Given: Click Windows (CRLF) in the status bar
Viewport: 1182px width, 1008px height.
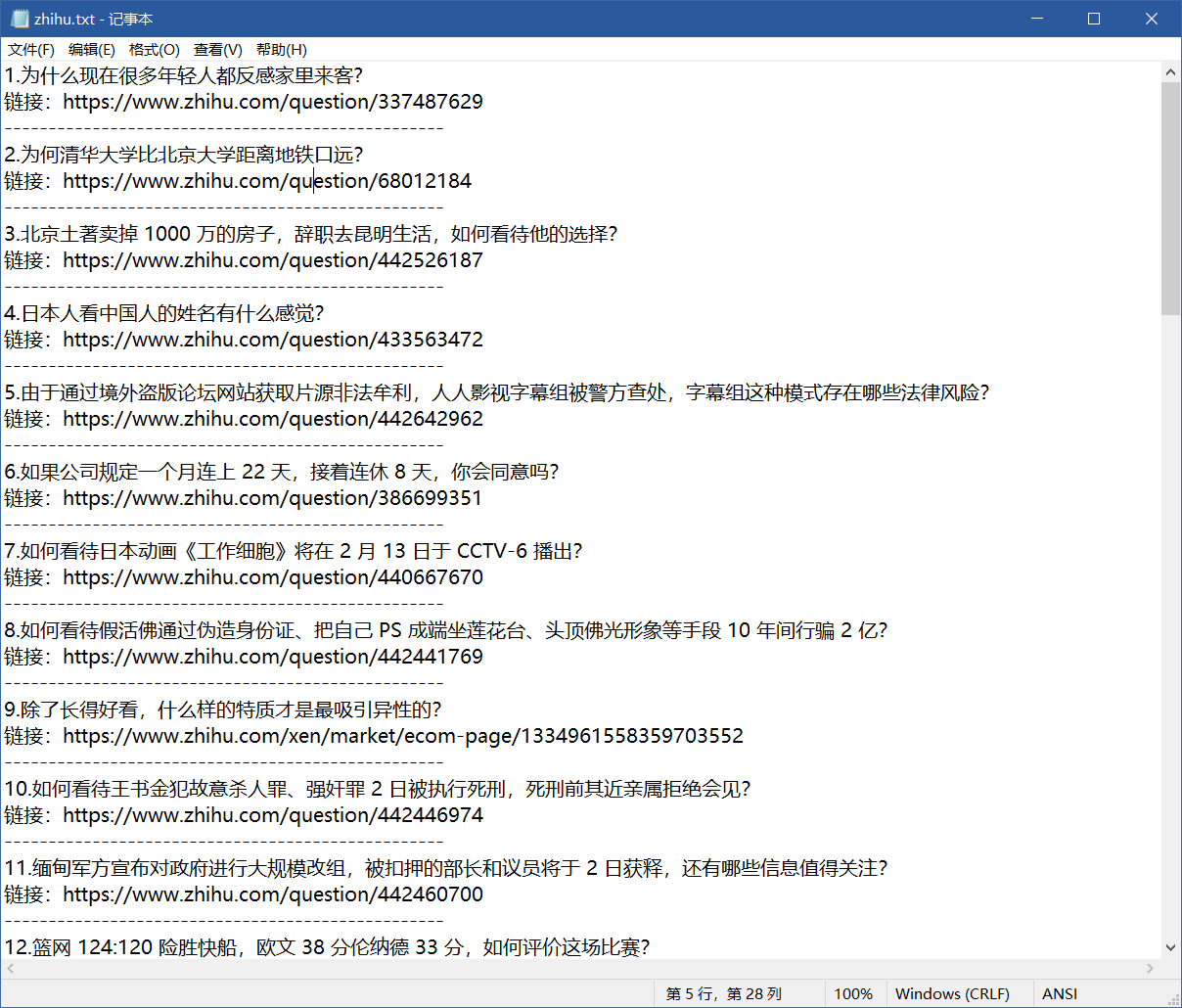Looking at the screenshot, I should [952, 993].
